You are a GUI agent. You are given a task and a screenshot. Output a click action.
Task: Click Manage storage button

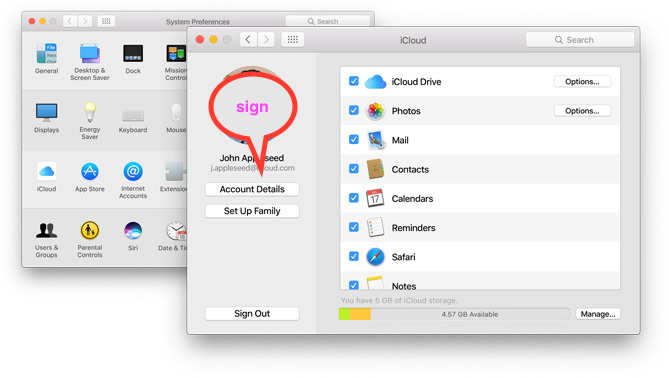pos(598,314)
